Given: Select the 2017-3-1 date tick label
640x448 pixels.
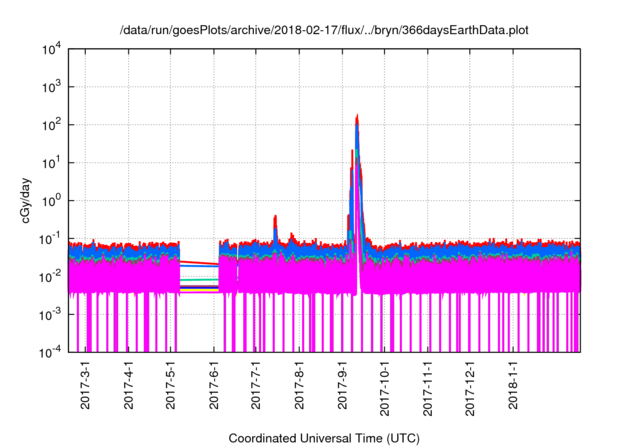Looking at the screenshot, I should [x=86, y=386].
